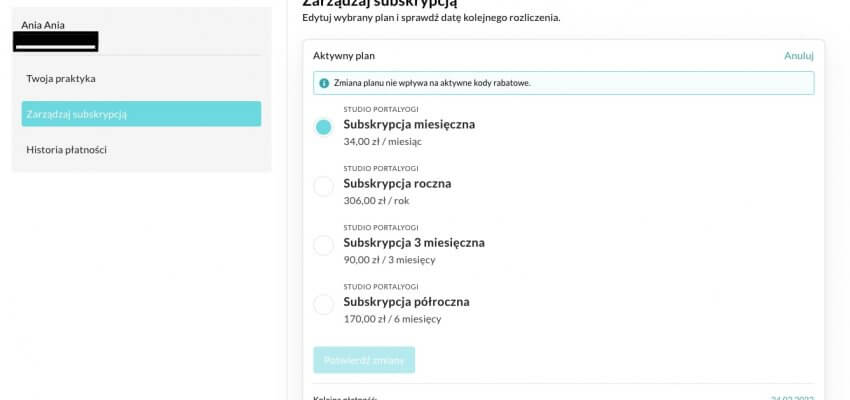Go to Historia płatności
The width and height of the screenshot is (850, 400).
click(66, 150)
